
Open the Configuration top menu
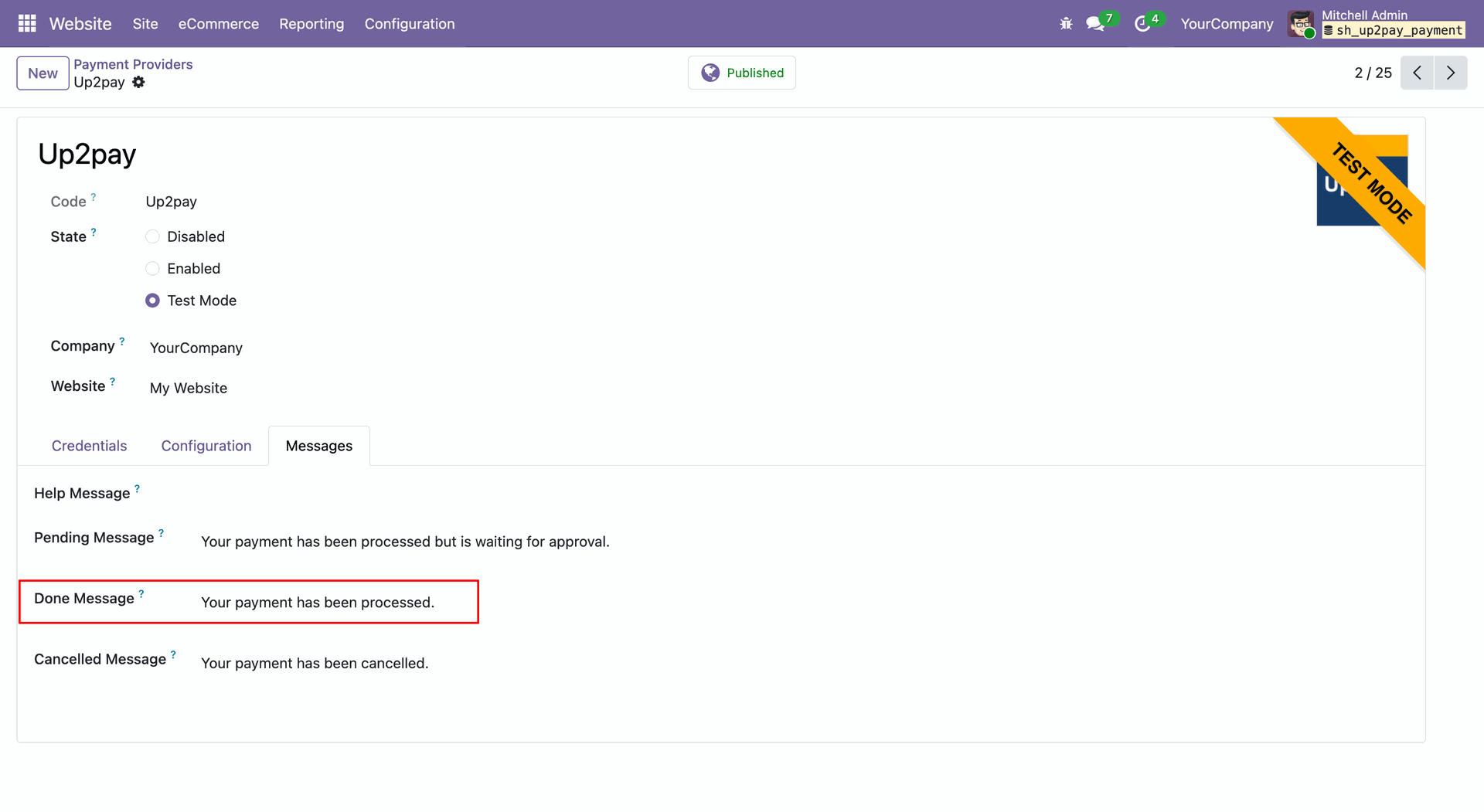410,24
